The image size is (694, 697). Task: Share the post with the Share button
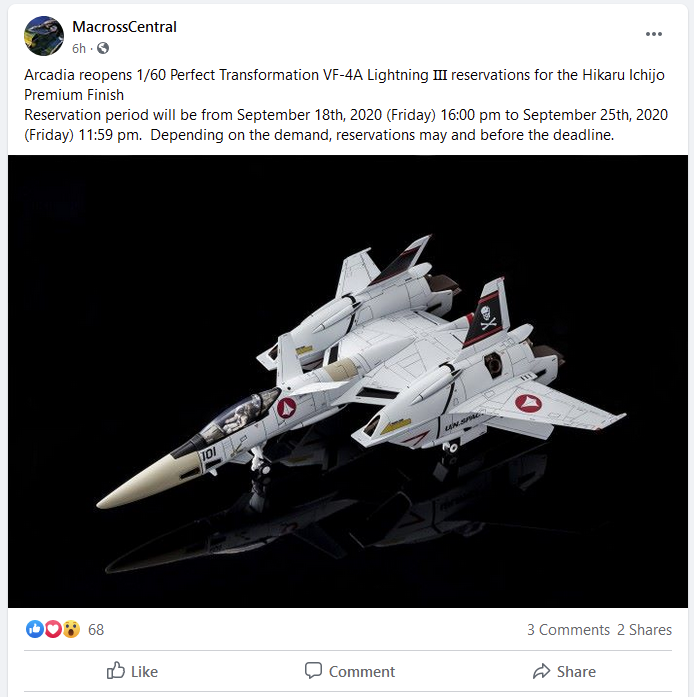coord(564,671)
